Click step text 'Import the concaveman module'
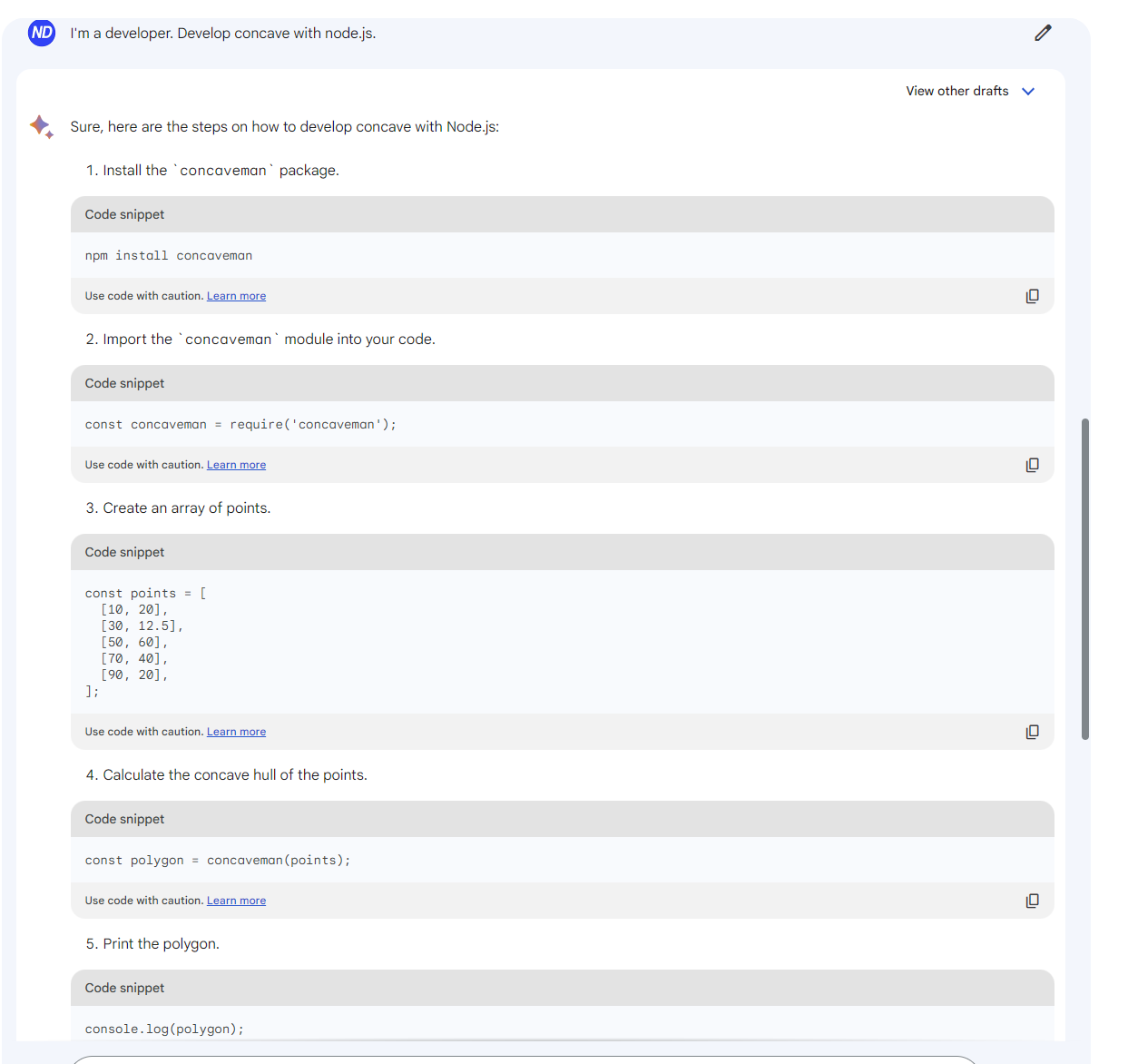1128x1064 pixels. coord(269,340)
